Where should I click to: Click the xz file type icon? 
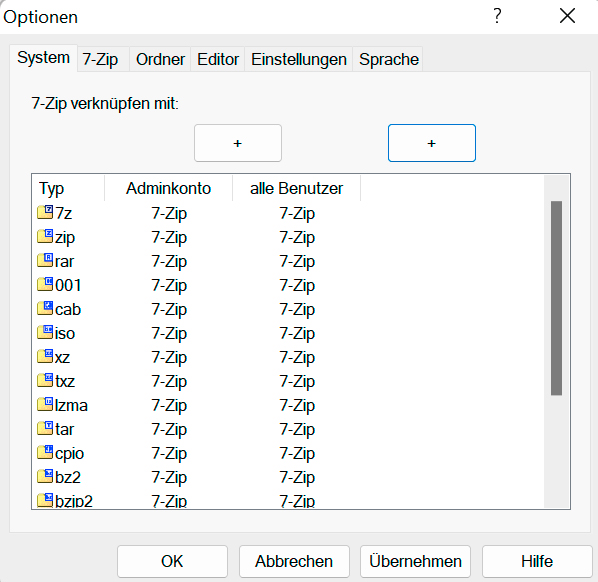pyautogui.click(x=45, y=356)
